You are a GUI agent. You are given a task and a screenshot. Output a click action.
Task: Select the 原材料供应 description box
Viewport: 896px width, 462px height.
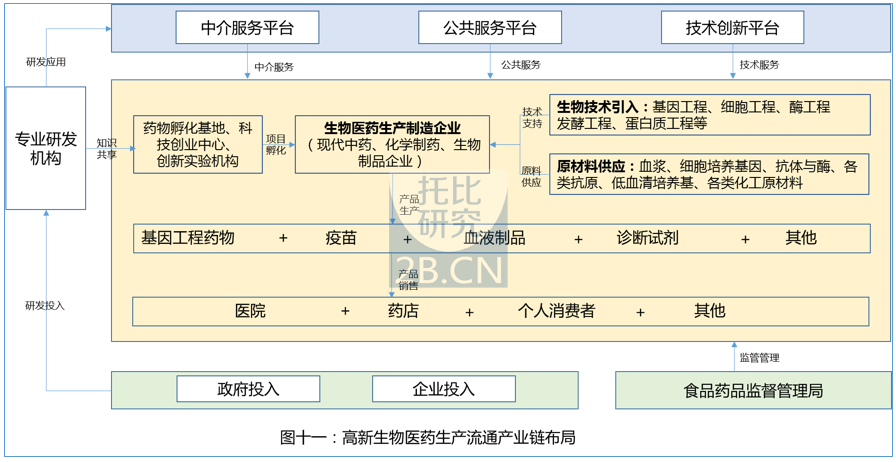coord(708,174)
